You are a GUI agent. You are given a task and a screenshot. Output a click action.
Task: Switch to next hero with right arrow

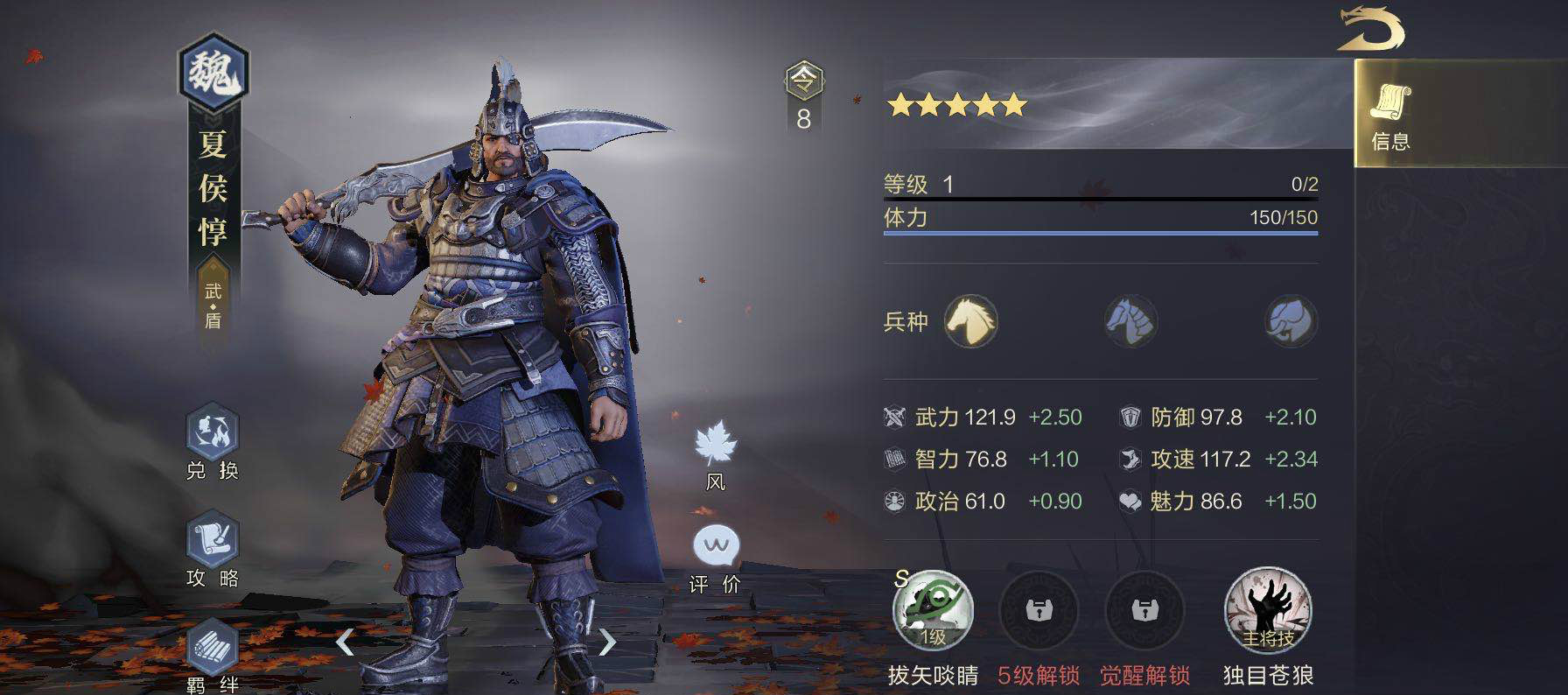(x=607, y=642)
